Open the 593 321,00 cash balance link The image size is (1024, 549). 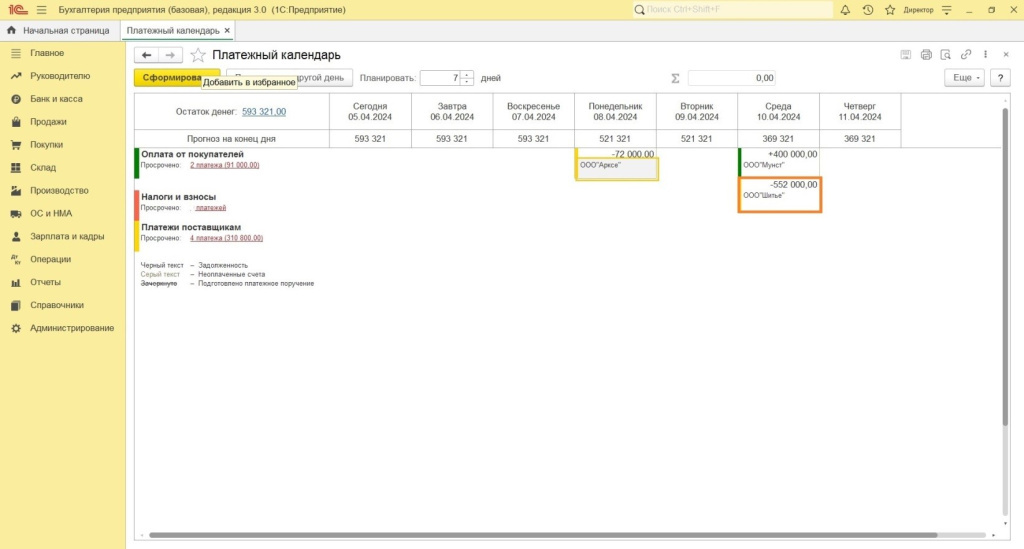264,112
